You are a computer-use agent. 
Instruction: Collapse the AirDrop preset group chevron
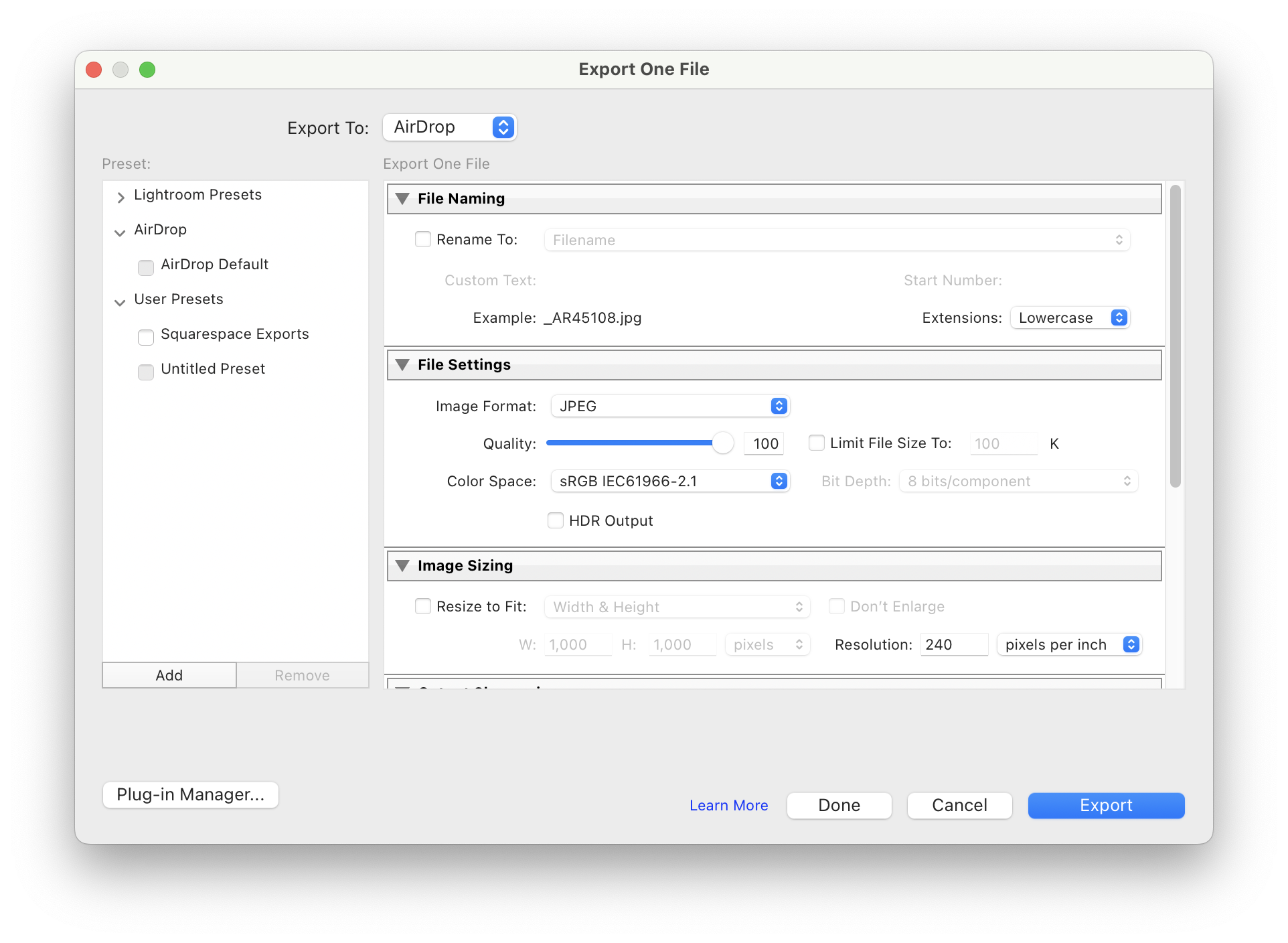(120, 232)
